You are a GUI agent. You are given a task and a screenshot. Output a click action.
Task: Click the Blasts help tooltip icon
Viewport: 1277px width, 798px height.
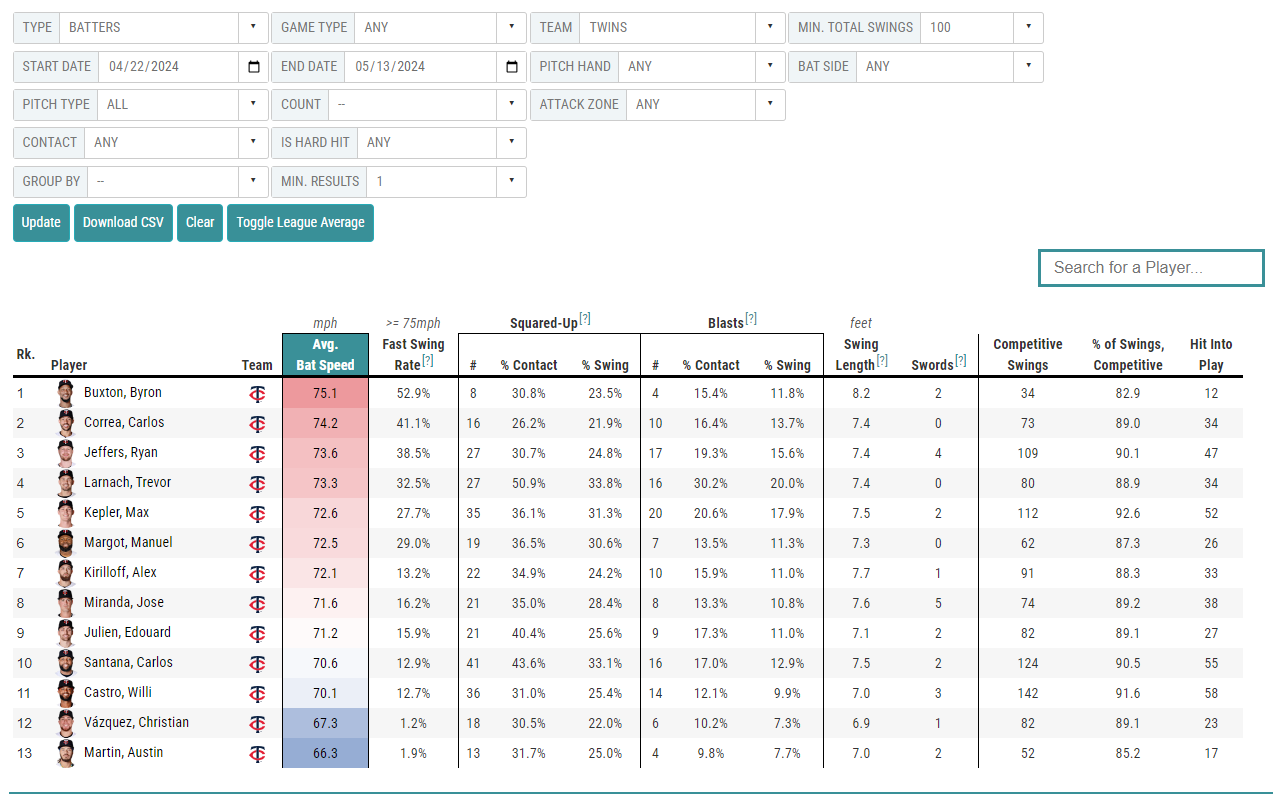tap(751, 319)
